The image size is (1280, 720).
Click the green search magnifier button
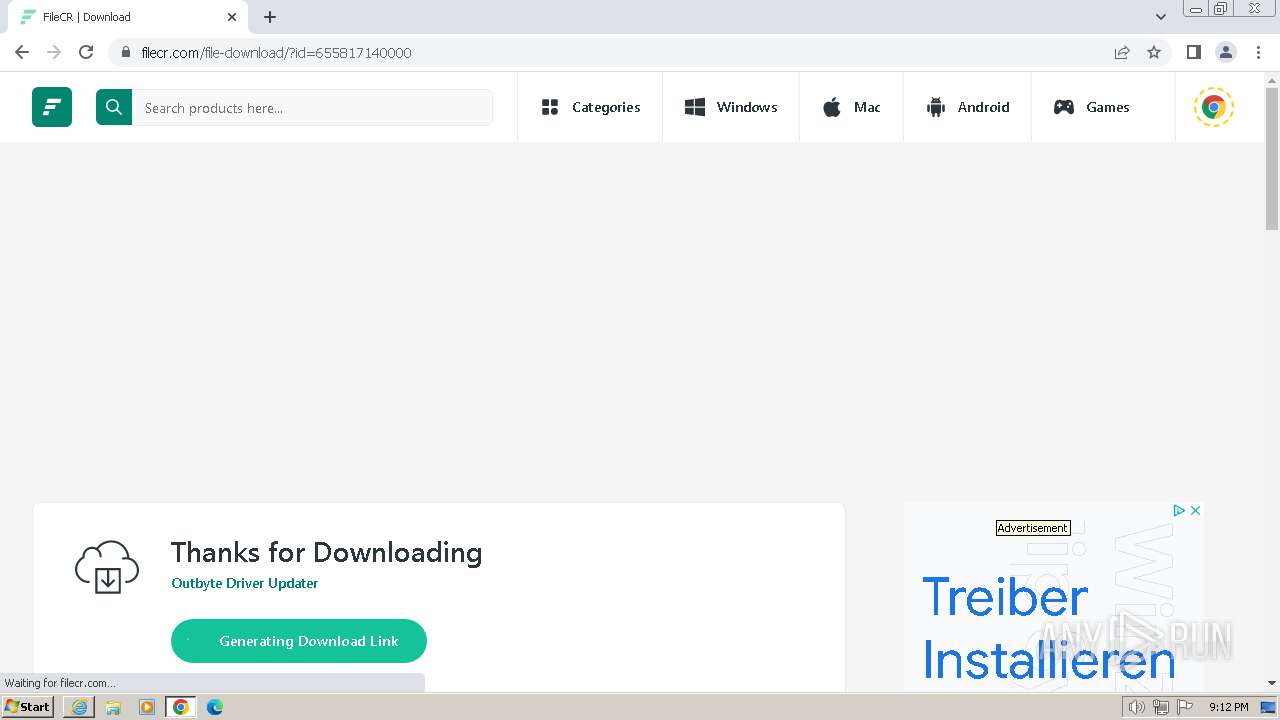coord(114,107)
